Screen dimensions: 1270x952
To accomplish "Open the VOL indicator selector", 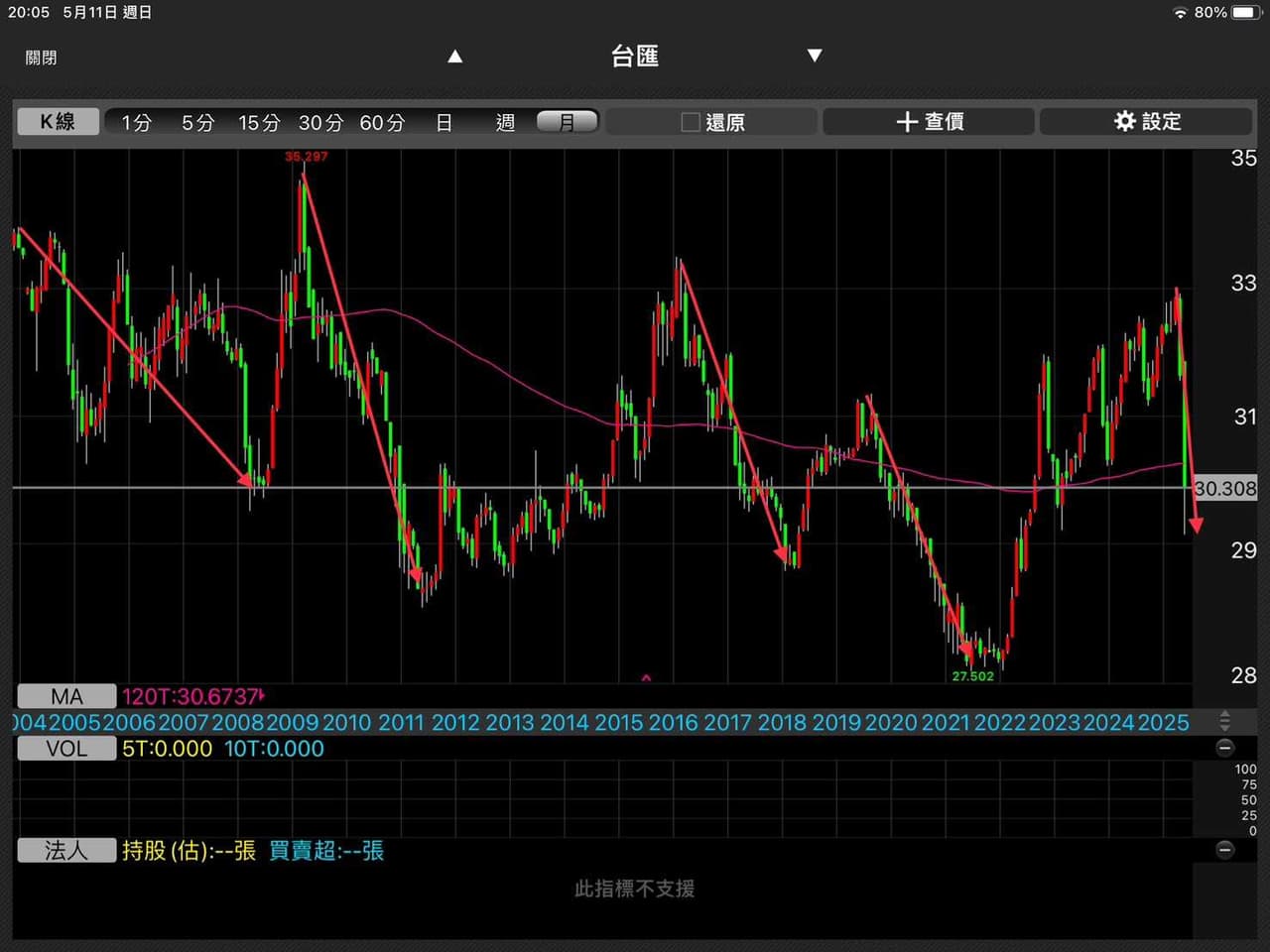I will point(66,749).
